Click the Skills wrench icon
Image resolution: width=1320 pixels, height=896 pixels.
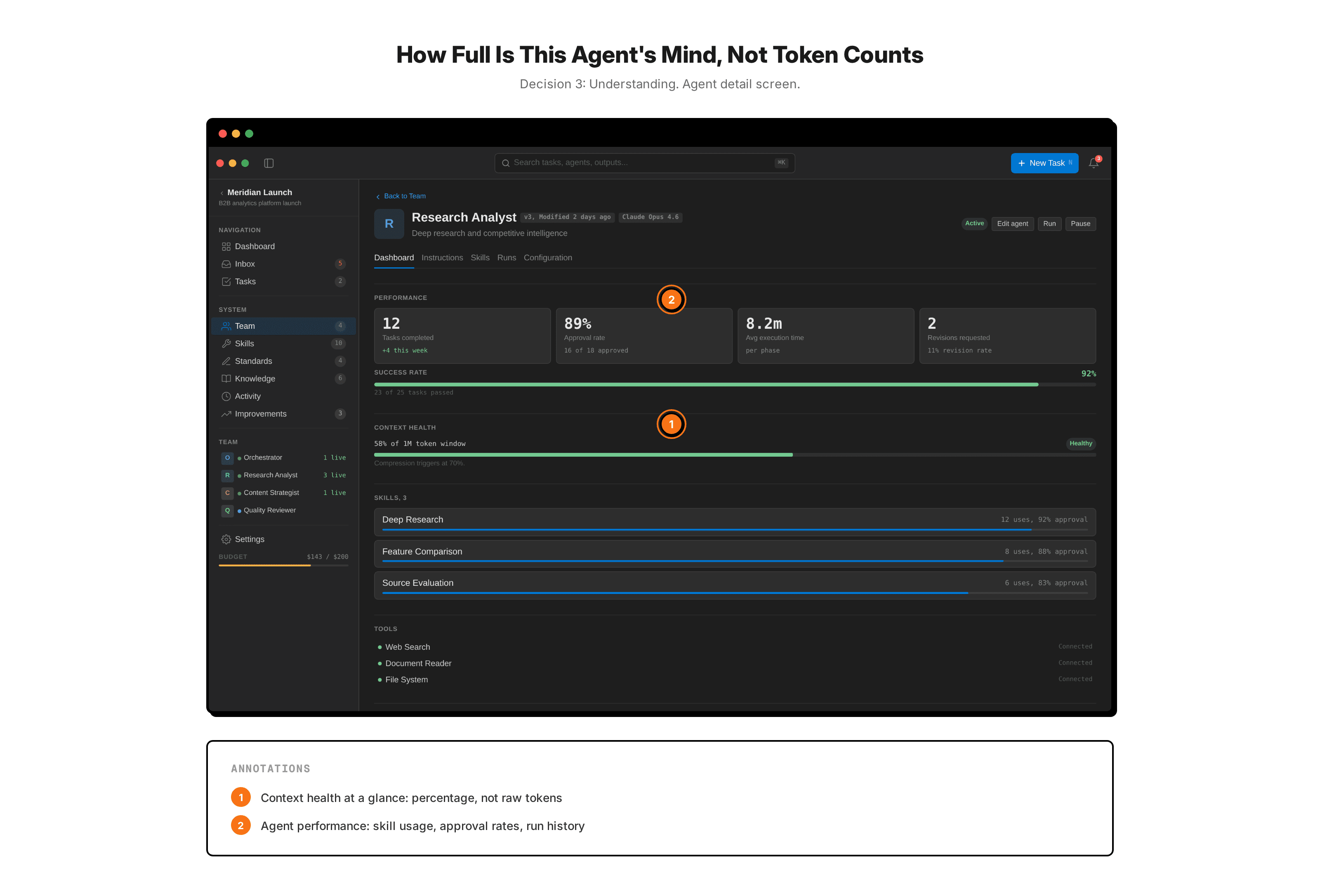click(x=226, y=343)
